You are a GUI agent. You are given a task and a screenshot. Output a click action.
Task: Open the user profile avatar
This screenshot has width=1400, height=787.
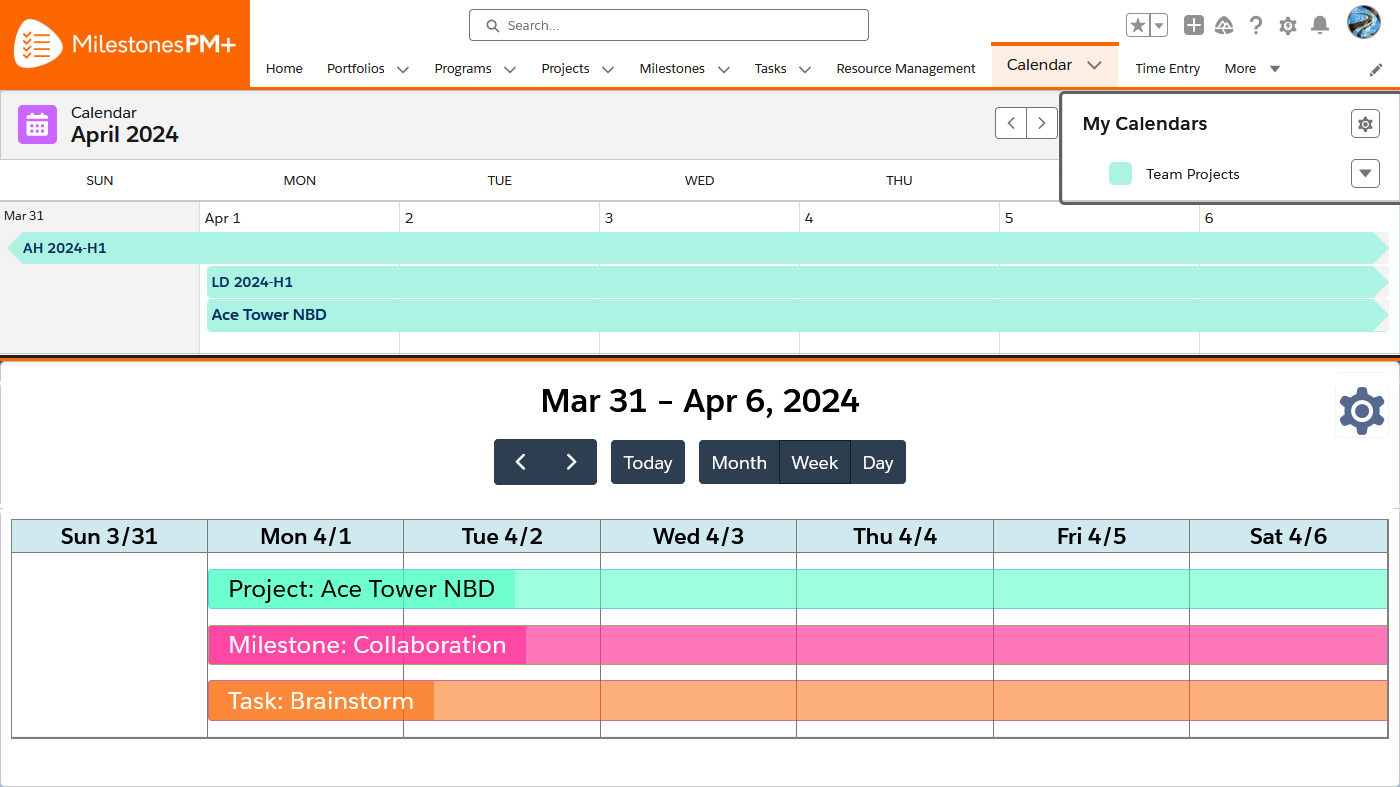point(1364,23)
